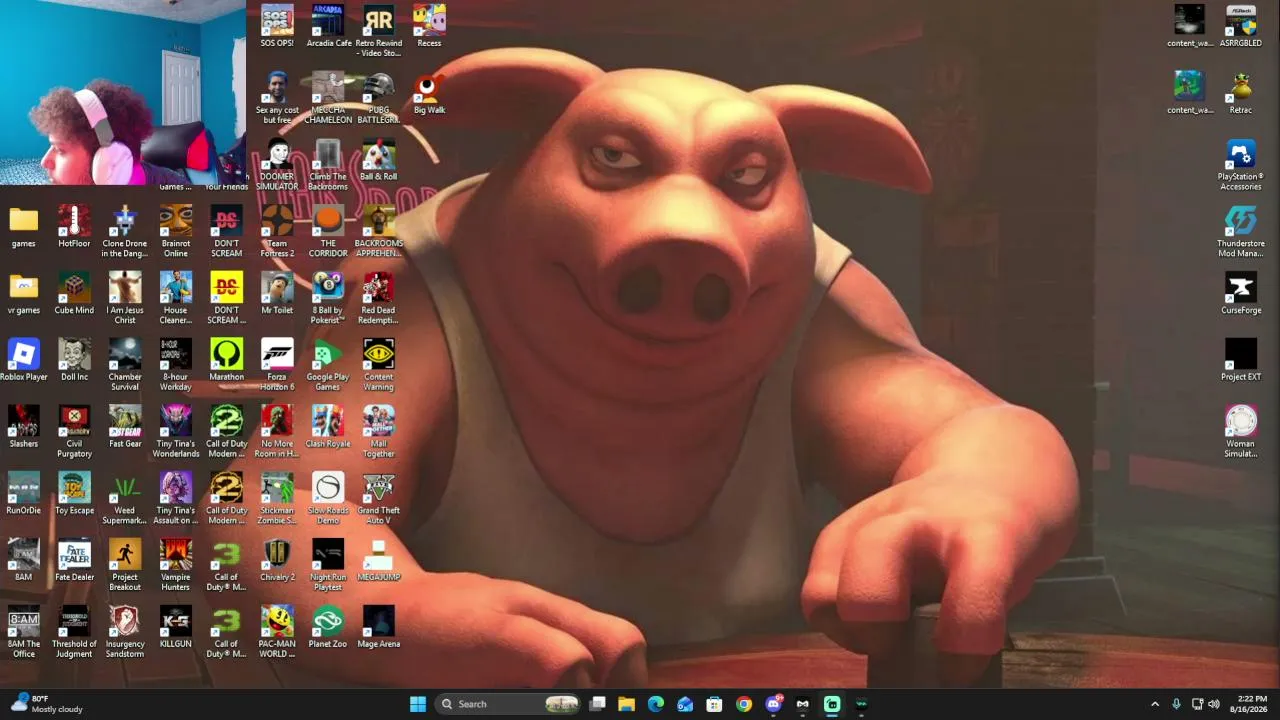Select the Toy Escape icon
The image size is (1280, 720).
74,495
